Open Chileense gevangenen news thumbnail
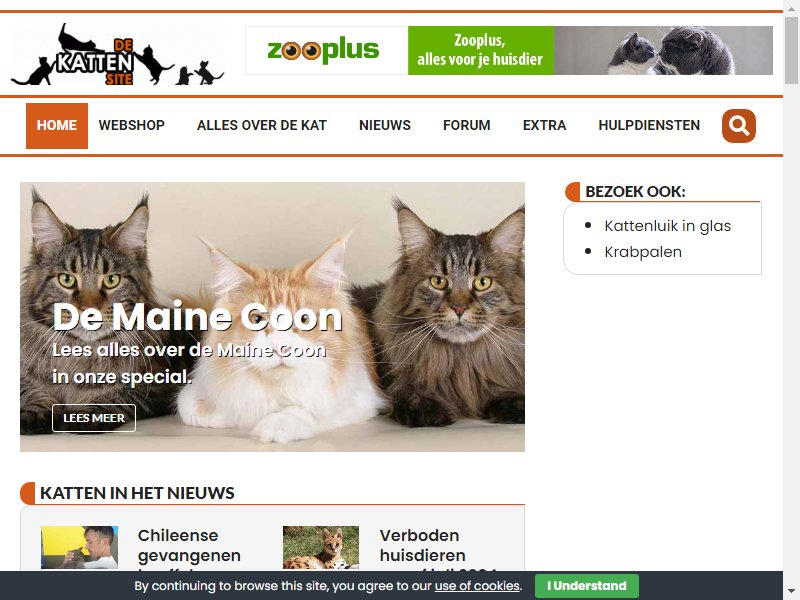The width and height of the screenshot is (800, 600). point(80,547)
